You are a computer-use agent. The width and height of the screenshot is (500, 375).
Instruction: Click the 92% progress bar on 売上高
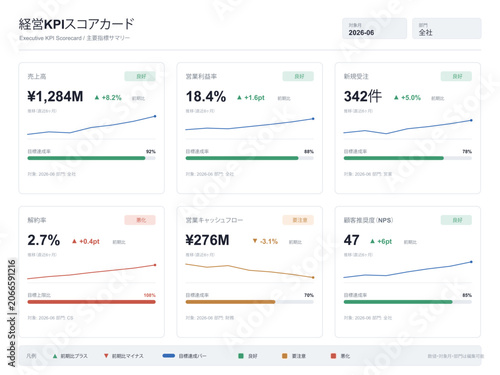coord(91,158)
